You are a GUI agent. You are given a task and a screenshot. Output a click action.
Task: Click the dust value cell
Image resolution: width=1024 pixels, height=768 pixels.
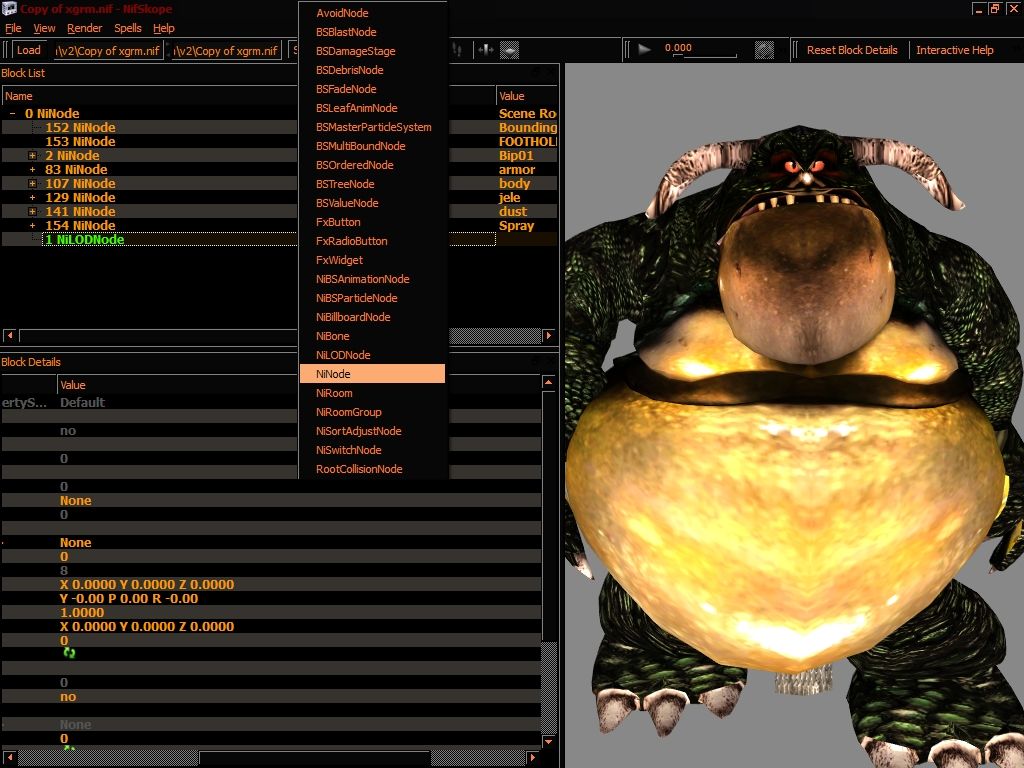coord(513,212)
